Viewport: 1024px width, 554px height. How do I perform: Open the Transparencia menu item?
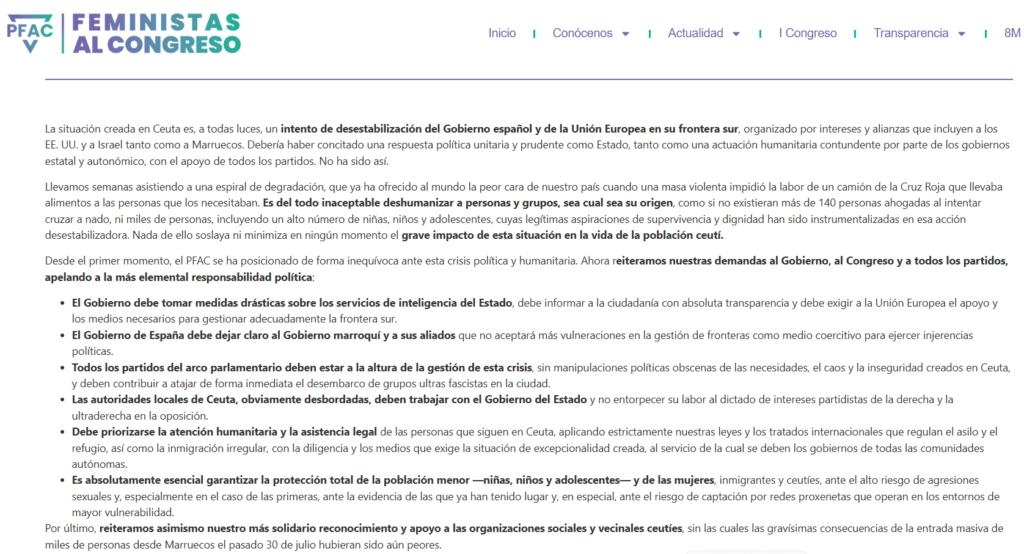click(x=910, y=33)
